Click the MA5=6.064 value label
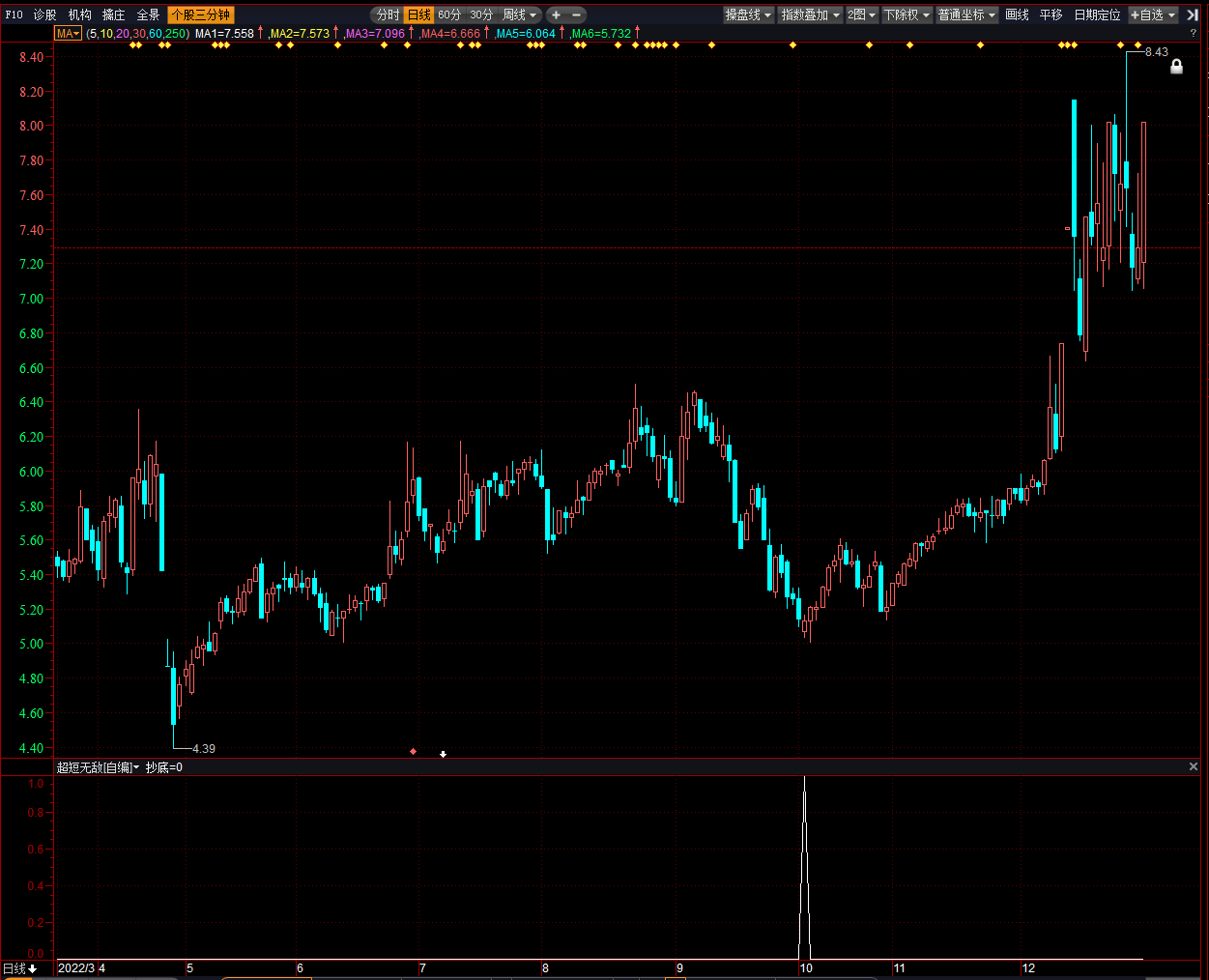 pos(526,34)
